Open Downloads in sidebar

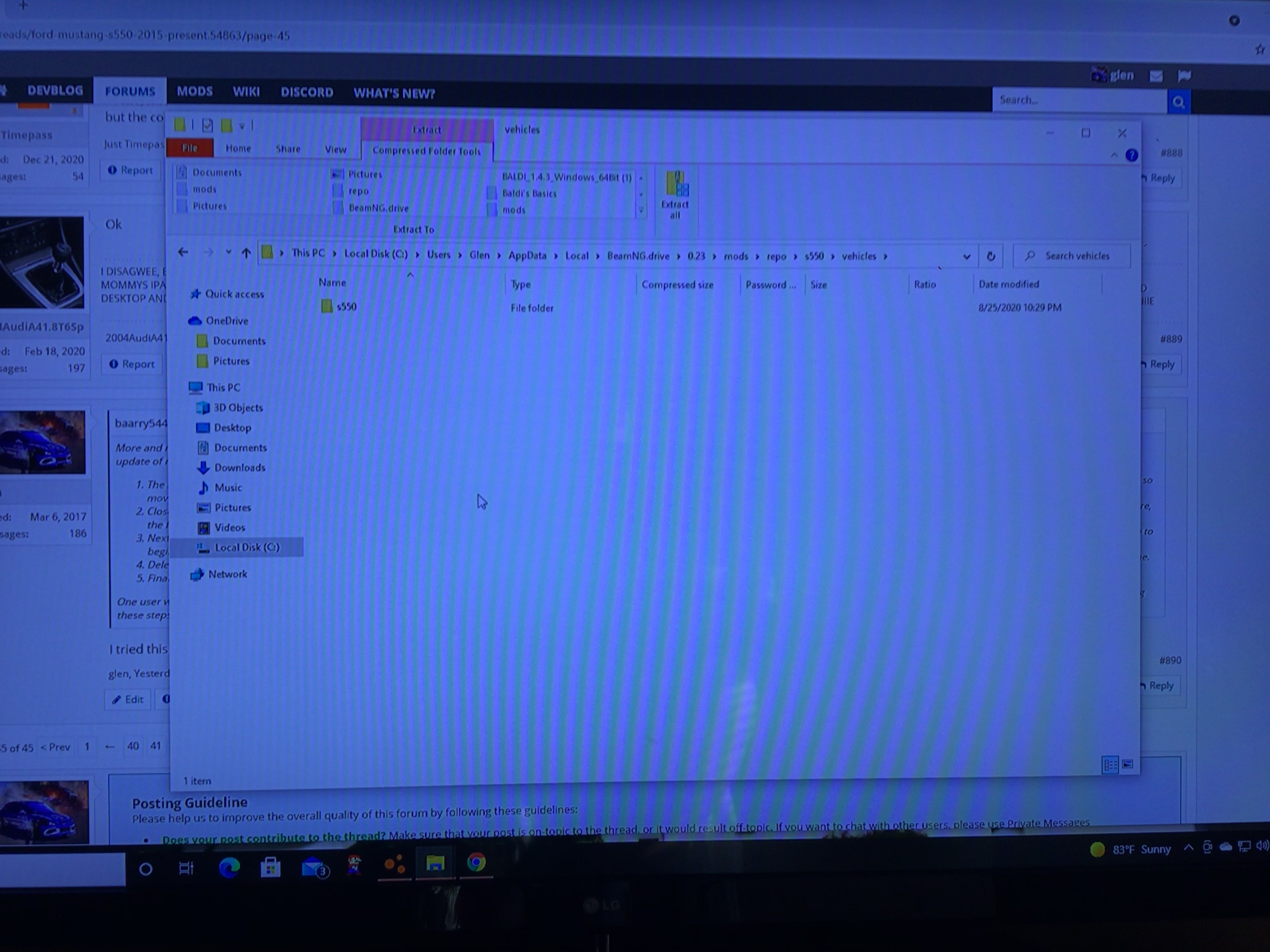click(x=232, y=468)
